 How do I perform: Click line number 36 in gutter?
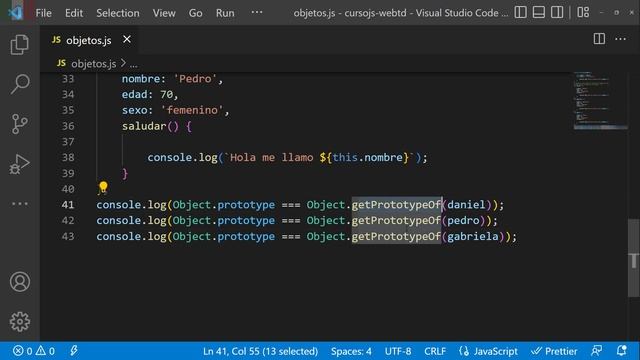coord(68,126)
